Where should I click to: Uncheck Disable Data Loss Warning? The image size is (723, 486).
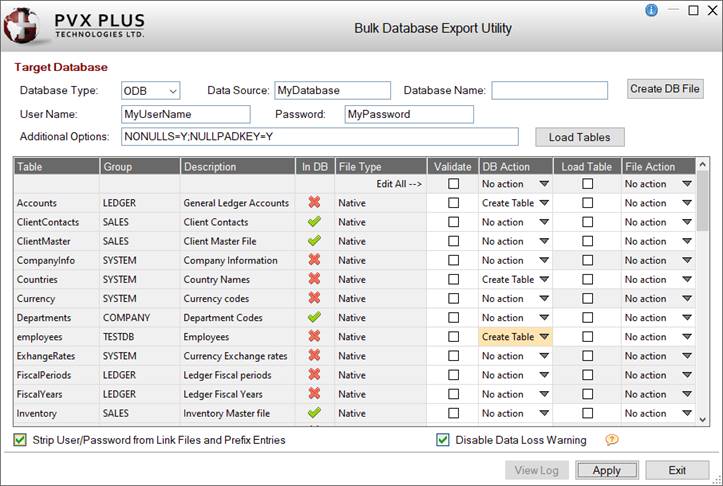tap(443, 440)
